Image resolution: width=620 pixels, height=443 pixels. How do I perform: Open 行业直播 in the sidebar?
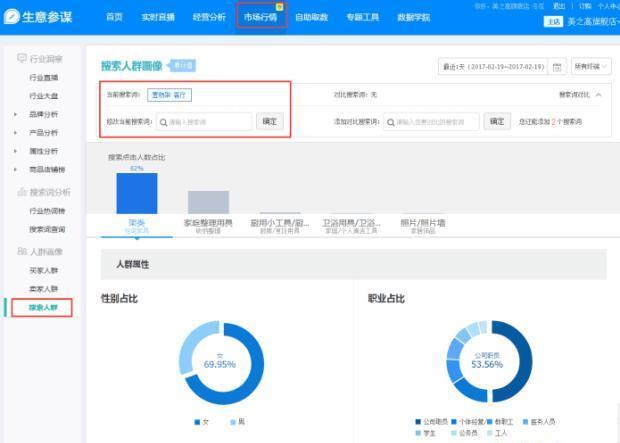coord(43,78)
